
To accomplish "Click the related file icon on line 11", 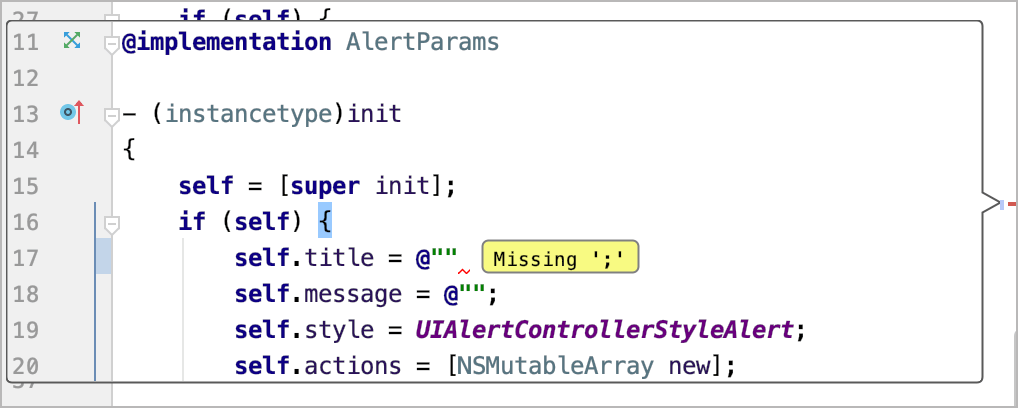I will 71,41.
